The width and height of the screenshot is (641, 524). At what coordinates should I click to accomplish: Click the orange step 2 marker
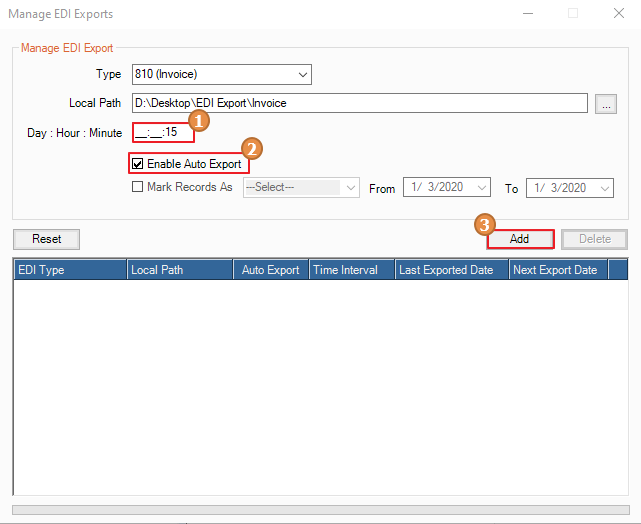253,149
